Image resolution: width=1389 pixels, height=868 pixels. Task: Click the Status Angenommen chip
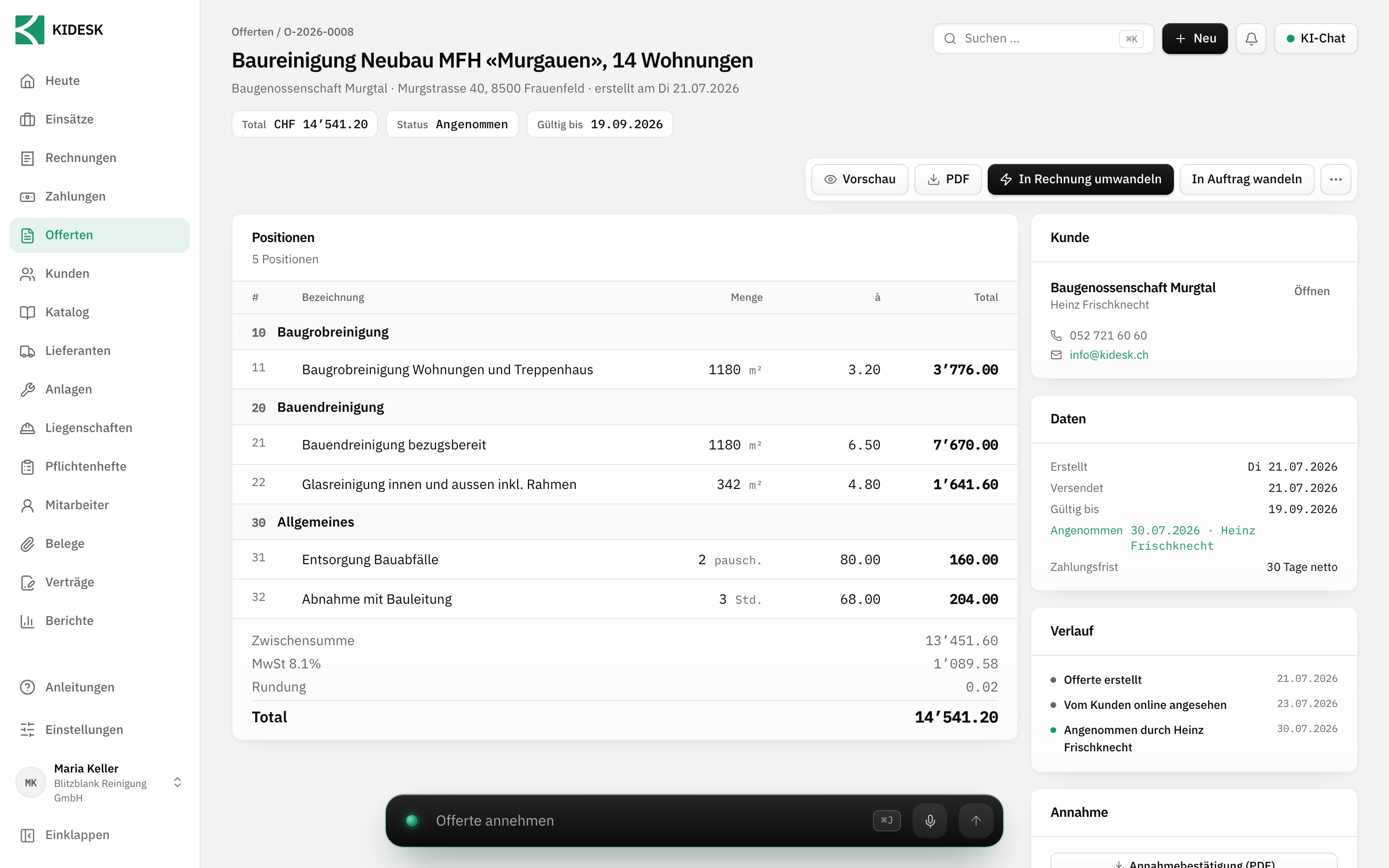tap(452, 124)
